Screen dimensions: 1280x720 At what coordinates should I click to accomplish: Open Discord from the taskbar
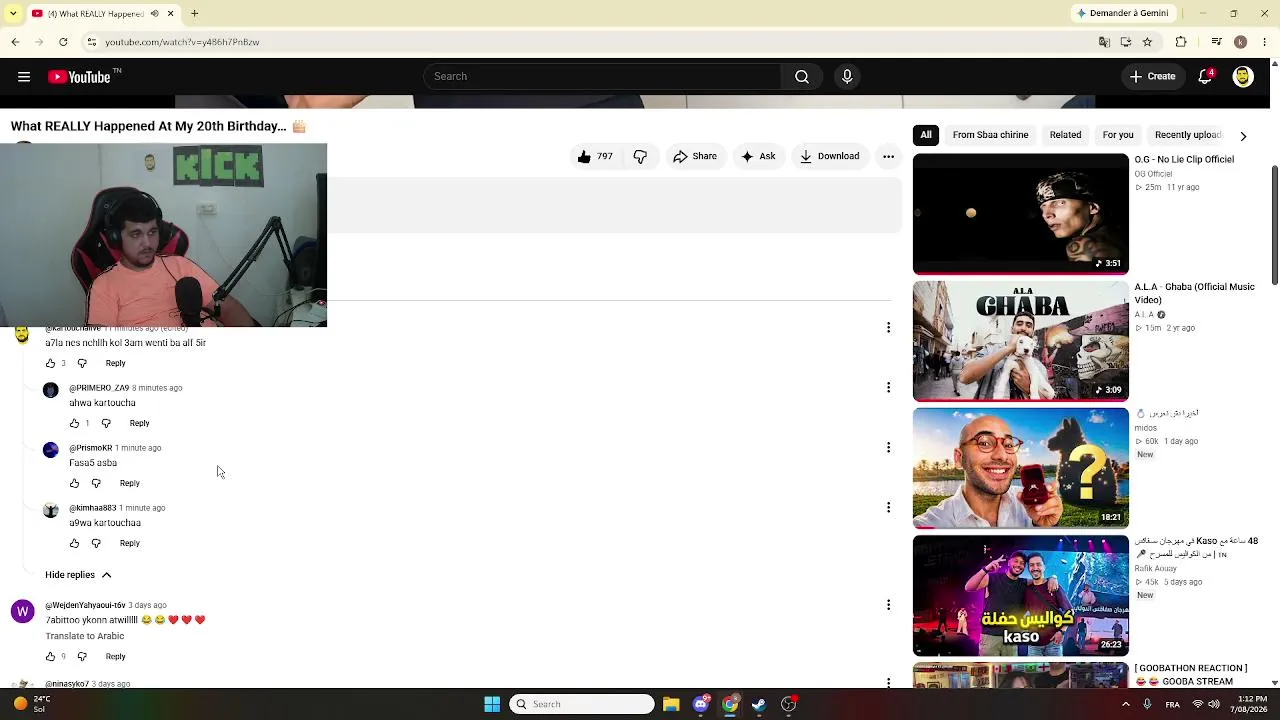[701, 704]
